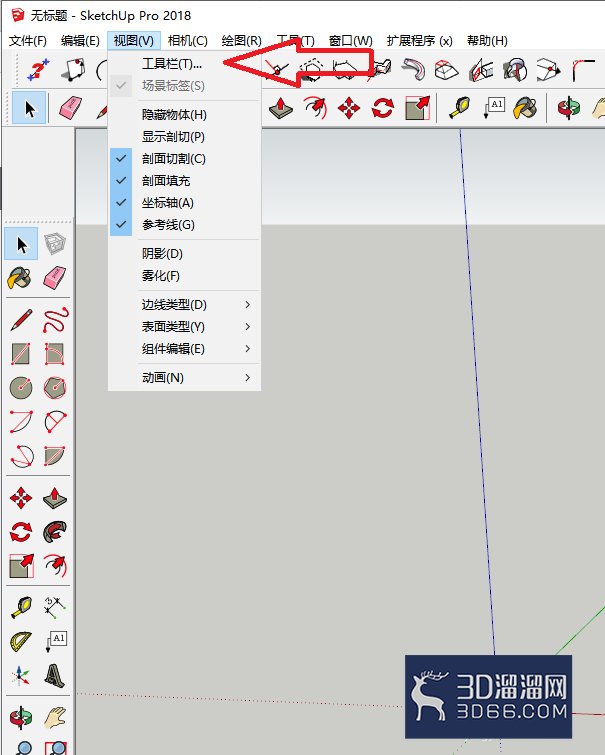Toggle 显示剖切(P) in the View menu
Viewport: 605px width, 755px height.
click(185, 137)
